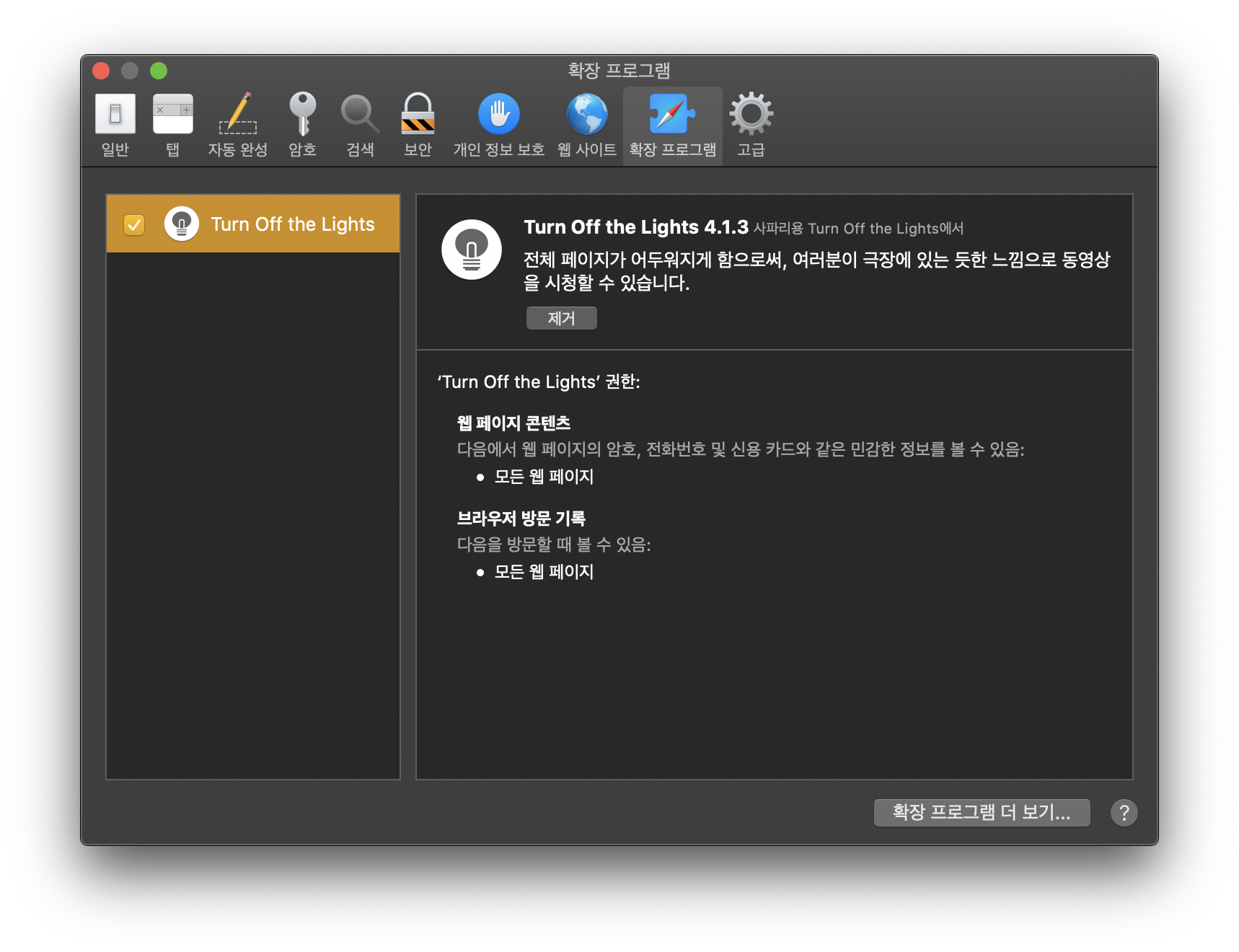
Task: Close the window with the red button
Action: tap(101, 71)
